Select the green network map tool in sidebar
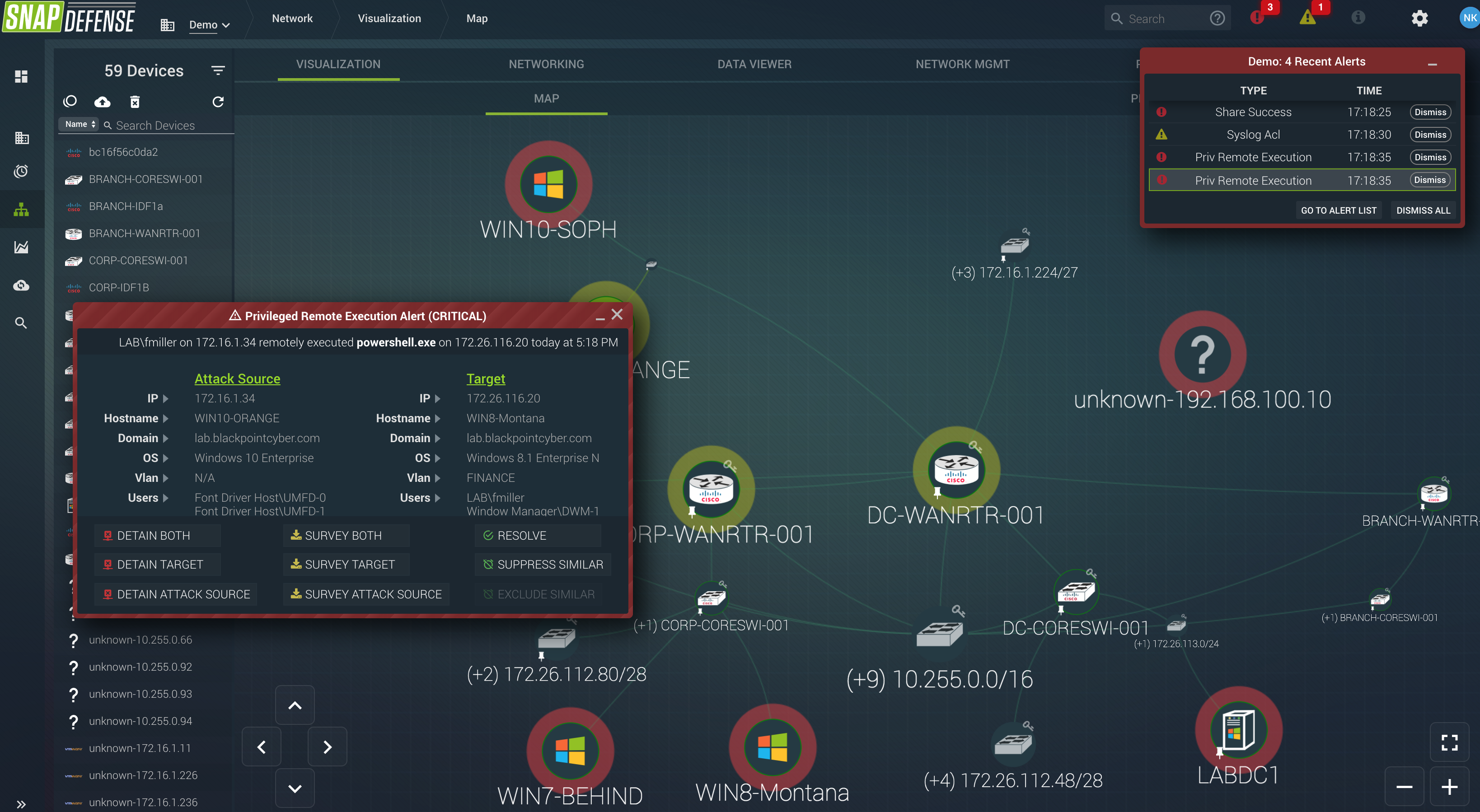The width and height of the screenshot is (1480, 812). 21,210
